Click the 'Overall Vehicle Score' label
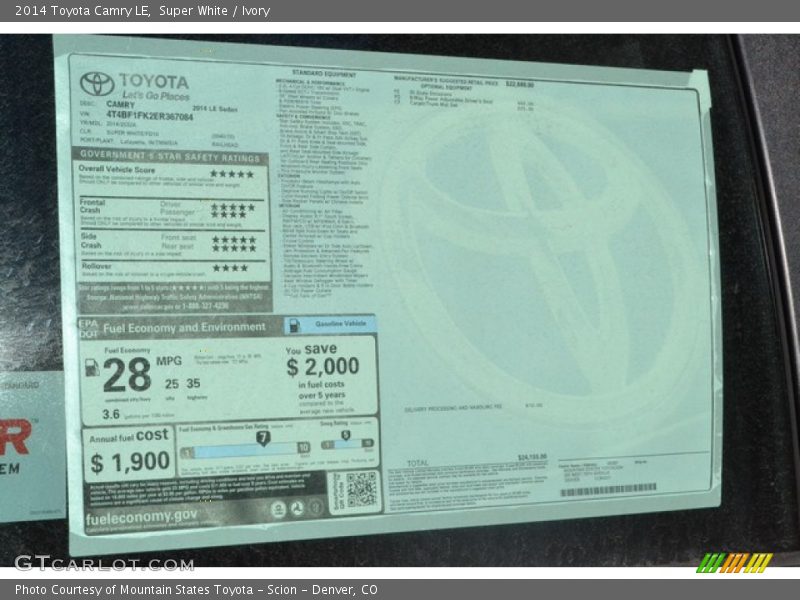This screenshot has width=800, height=600. tap(117, 169)
